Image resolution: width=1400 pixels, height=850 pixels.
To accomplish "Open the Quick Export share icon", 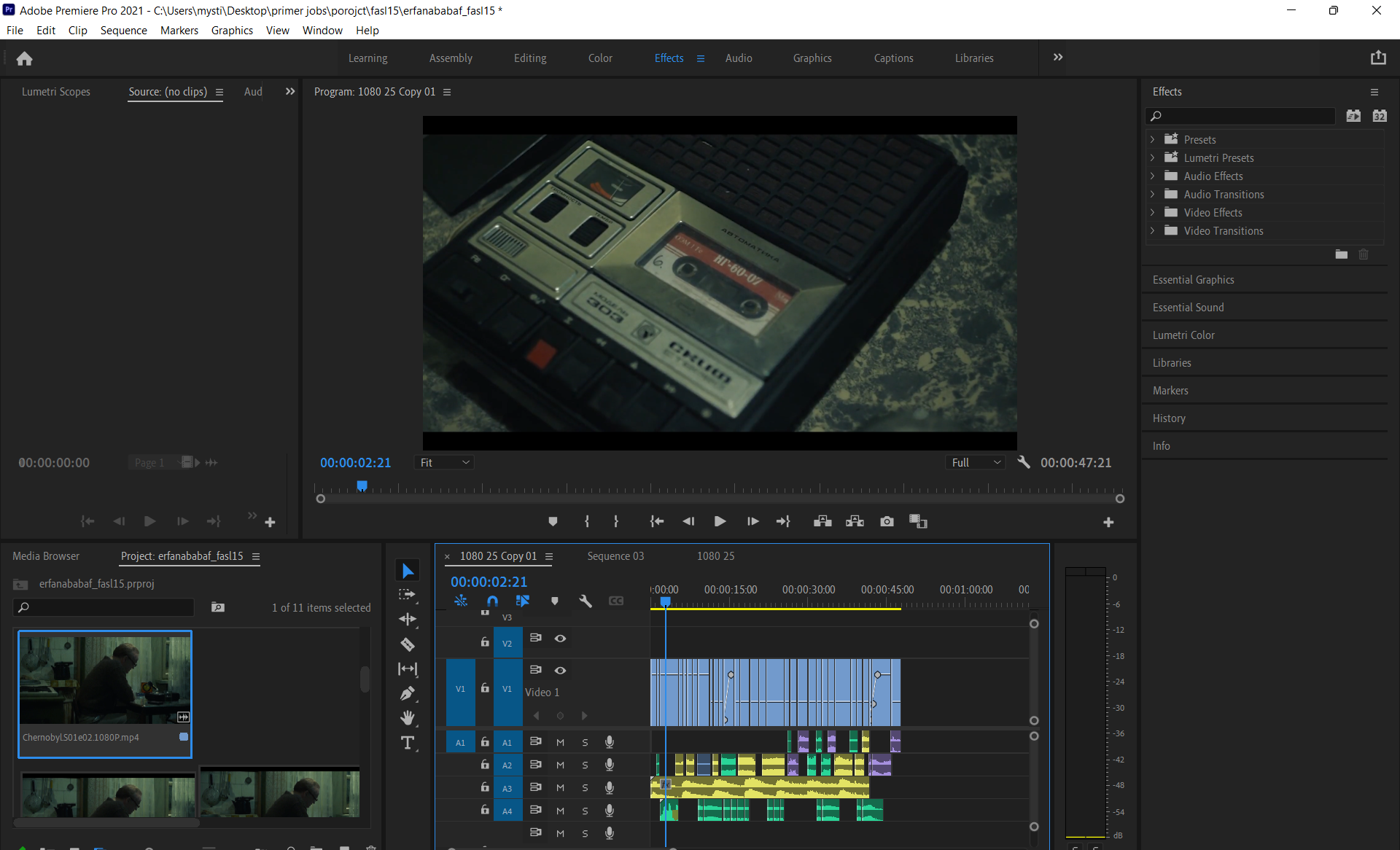I will coord(1377,58).
